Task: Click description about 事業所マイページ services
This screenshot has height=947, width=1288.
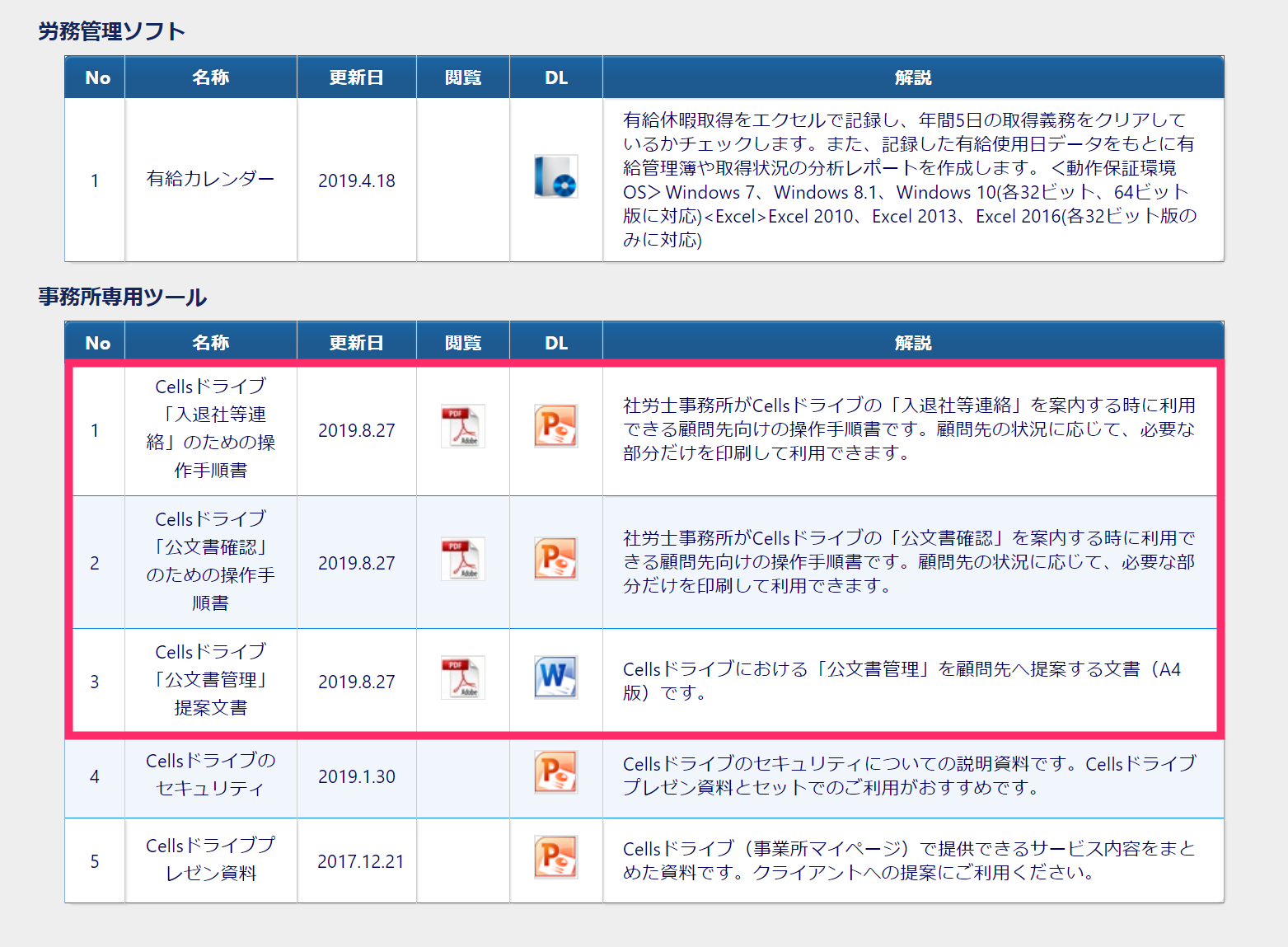Action: pos(910,860)
